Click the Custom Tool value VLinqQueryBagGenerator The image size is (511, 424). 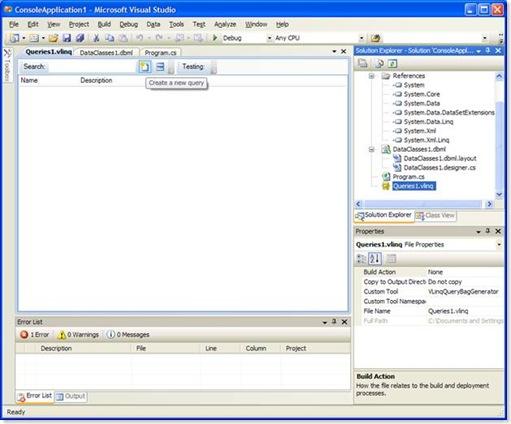(463, 292)
